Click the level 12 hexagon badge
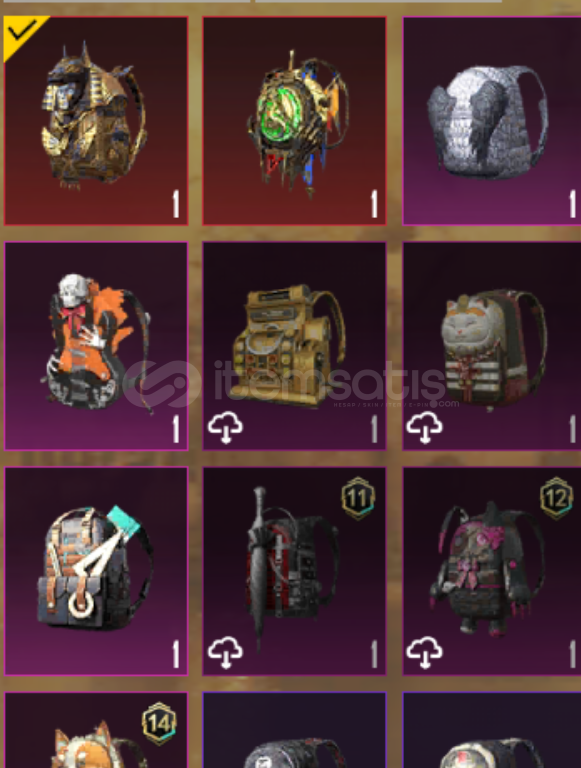 click(557, 499)
